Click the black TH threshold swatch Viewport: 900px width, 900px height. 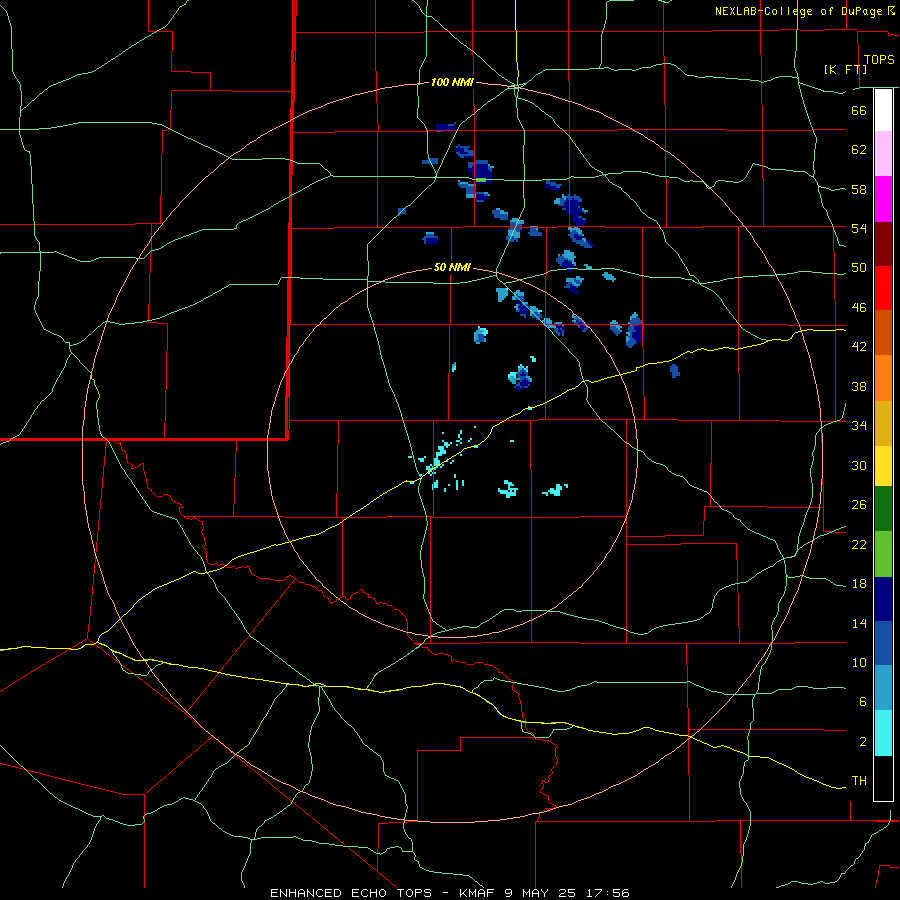click(883, 778)
